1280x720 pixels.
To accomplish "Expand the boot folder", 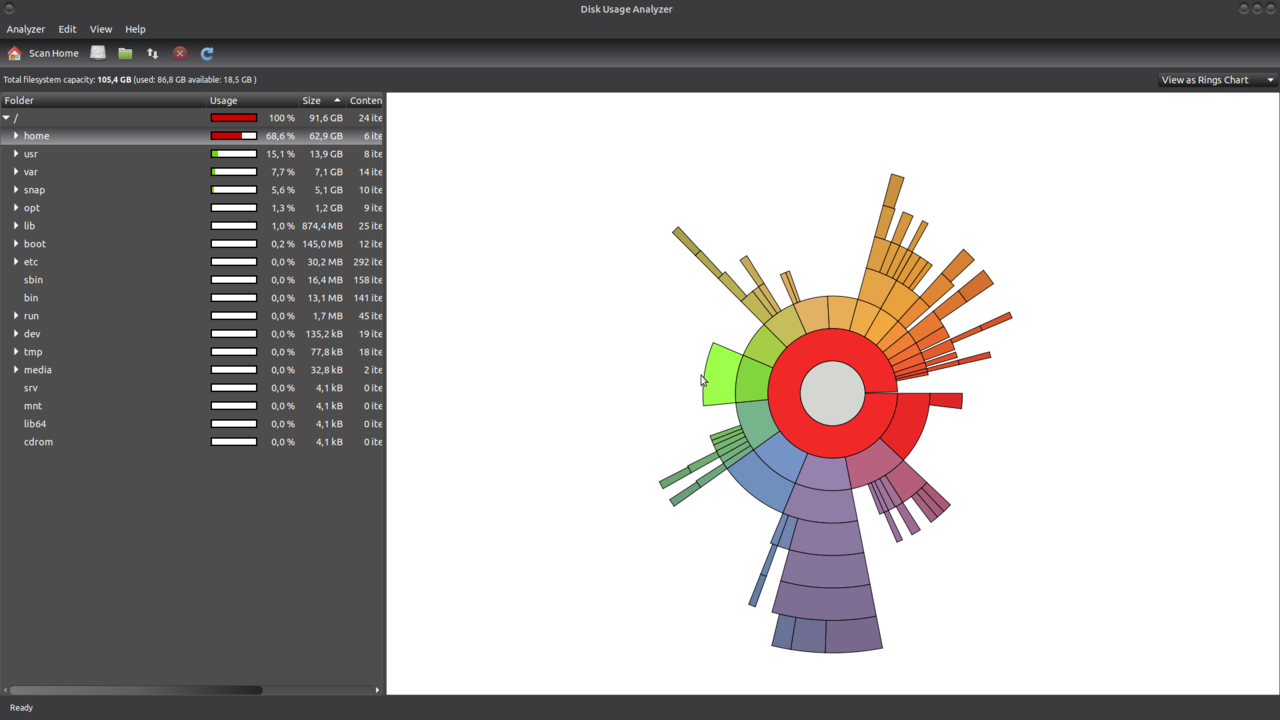I will [16, 244].
